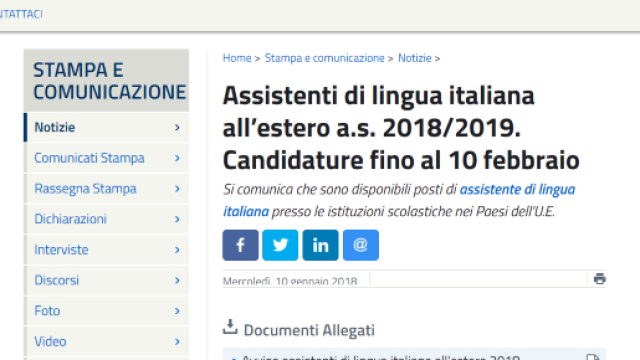
Task: Click chevron next to Discorsi
Action: (177, 280)
